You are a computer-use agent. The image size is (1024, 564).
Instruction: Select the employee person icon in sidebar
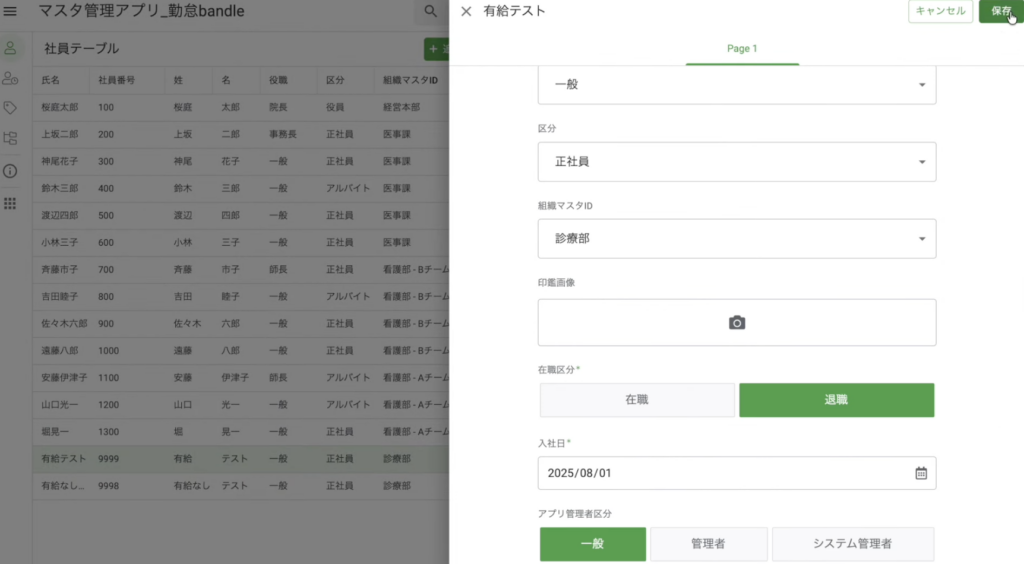click(x=10, y=48)
